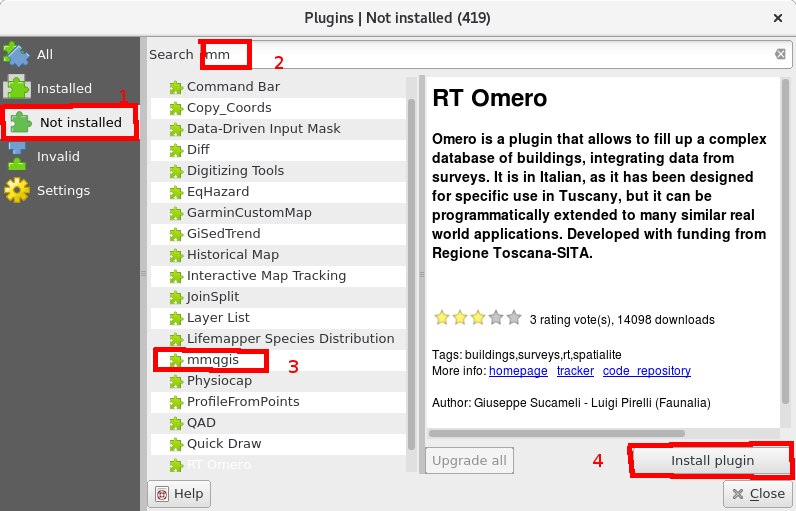
Task: Open Help for plugin manager
Action: tap(179, 494)
